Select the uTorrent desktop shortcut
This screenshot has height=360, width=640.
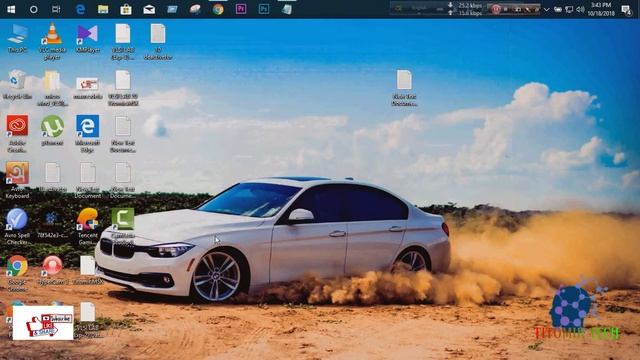[52, 131]
